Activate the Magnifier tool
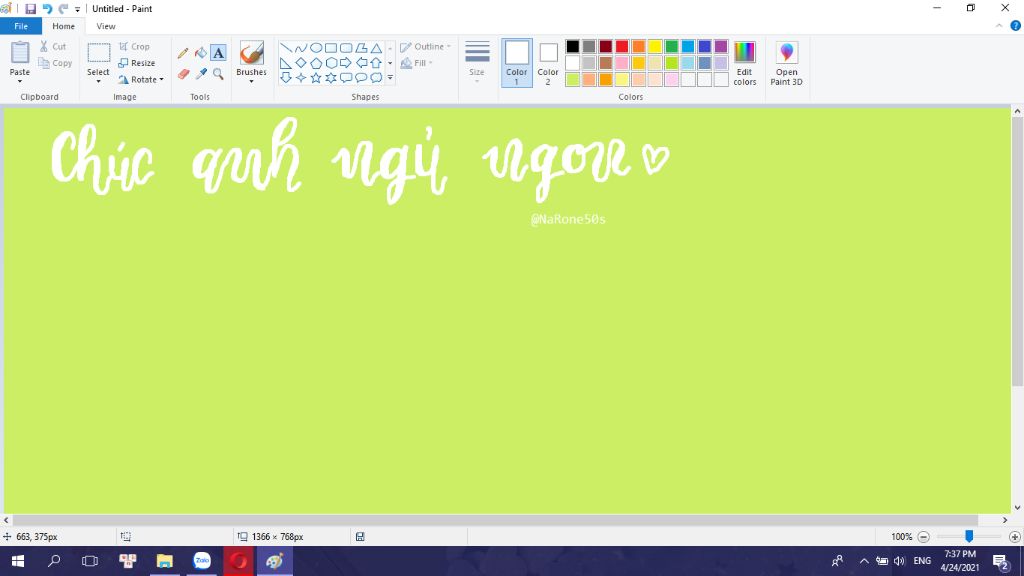 [x=218, y=74]
